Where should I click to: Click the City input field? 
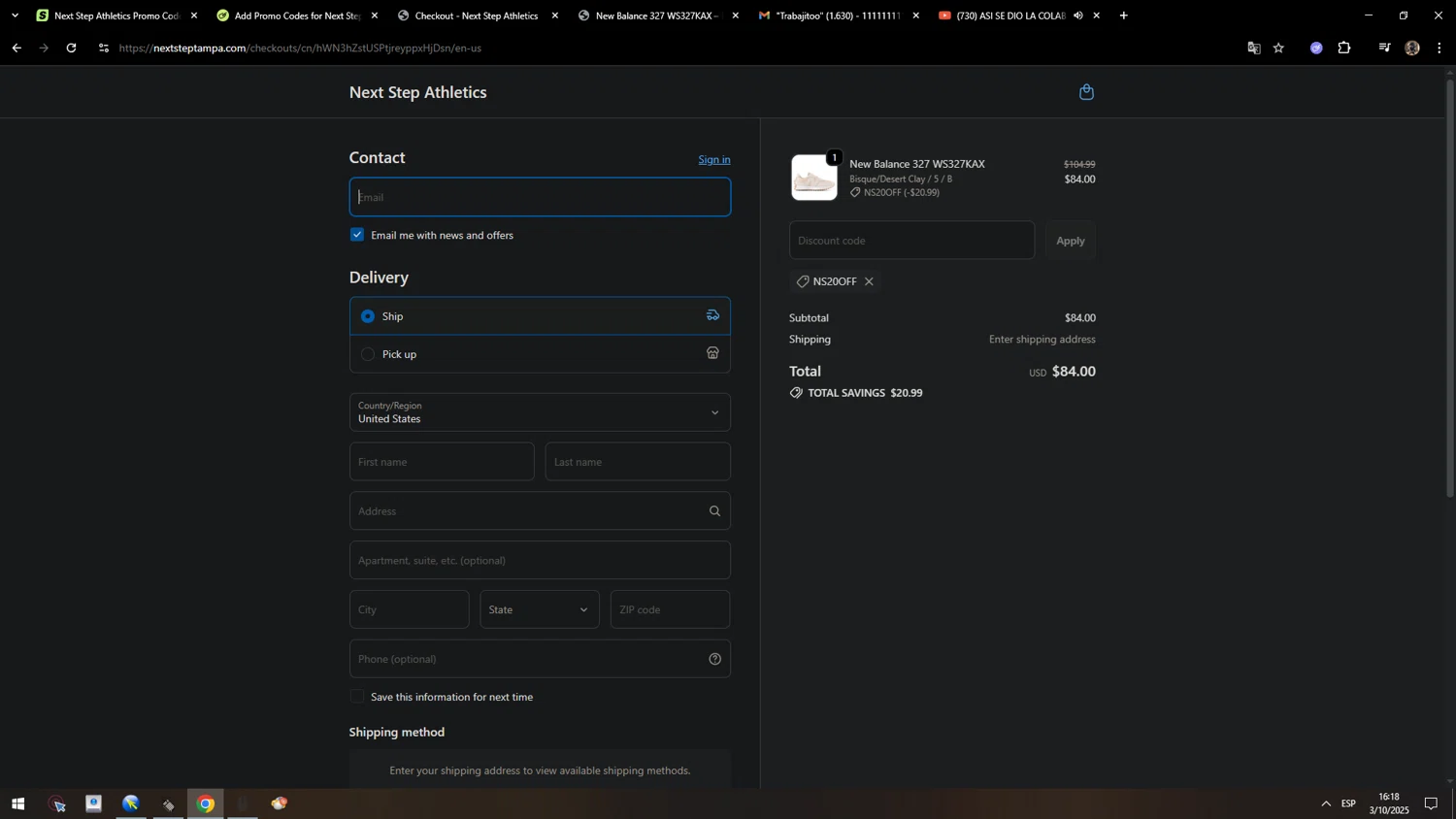[410, 609]
